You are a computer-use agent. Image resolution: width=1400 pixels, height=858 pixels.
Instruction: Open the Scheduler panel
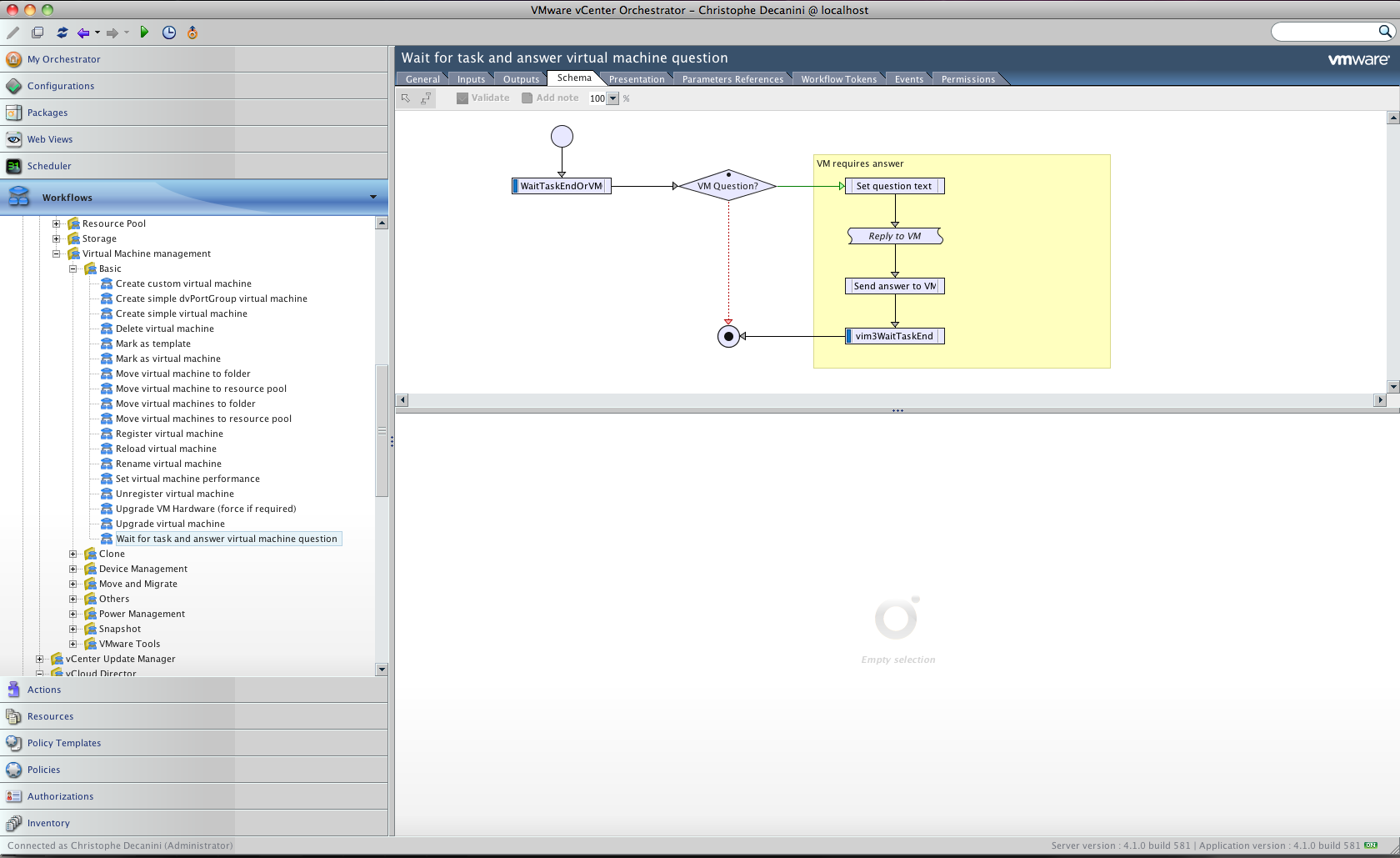click(x=193, y=166)
